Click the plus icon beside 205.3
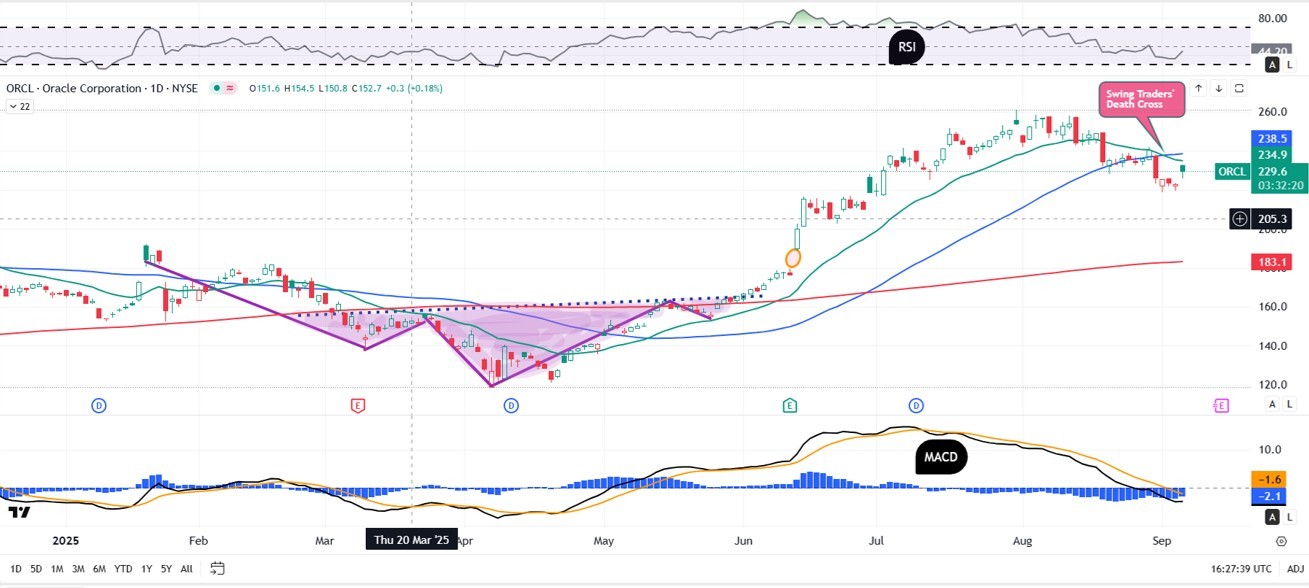The height and width of the screenshot is (588, 1309). (1240, 218)
